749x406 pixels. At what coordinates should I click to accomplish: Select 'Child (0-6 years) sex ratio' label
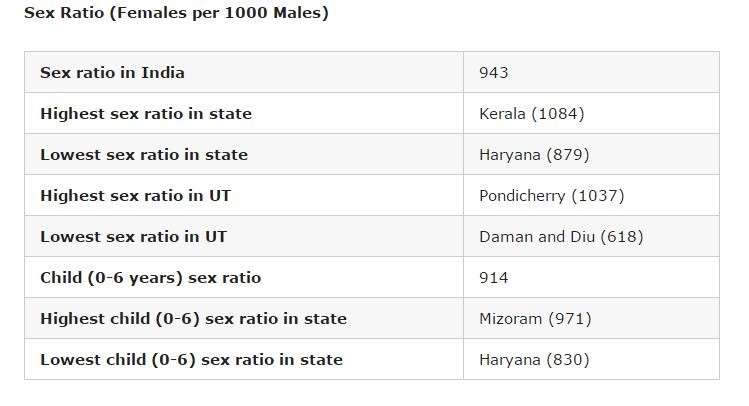[x=150, y=278]
